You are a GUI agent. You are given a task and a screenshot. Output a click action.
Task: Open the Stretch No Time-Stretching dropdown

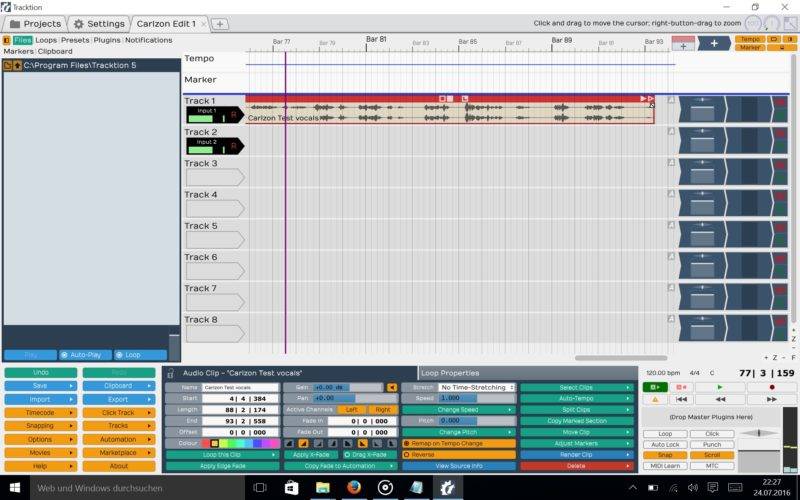click(476, 387)
